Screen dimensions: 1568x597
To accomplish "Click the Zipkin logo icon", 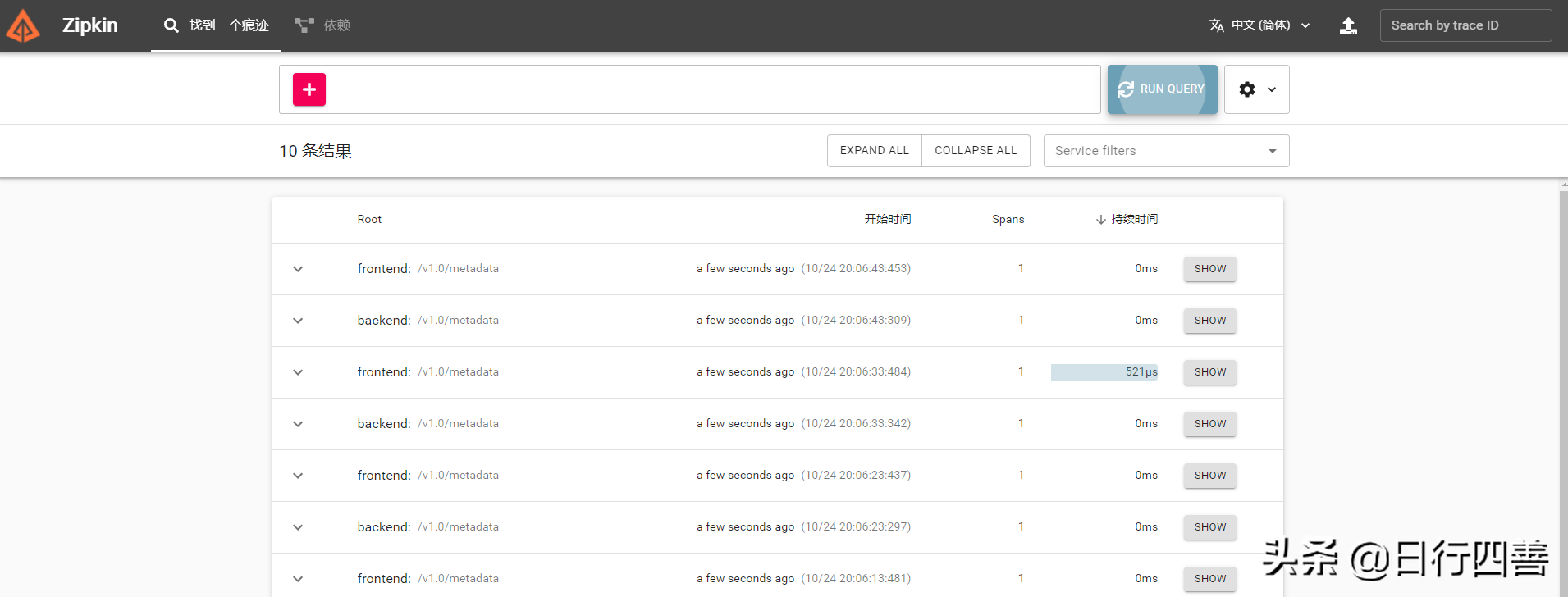I will [23, 25].
